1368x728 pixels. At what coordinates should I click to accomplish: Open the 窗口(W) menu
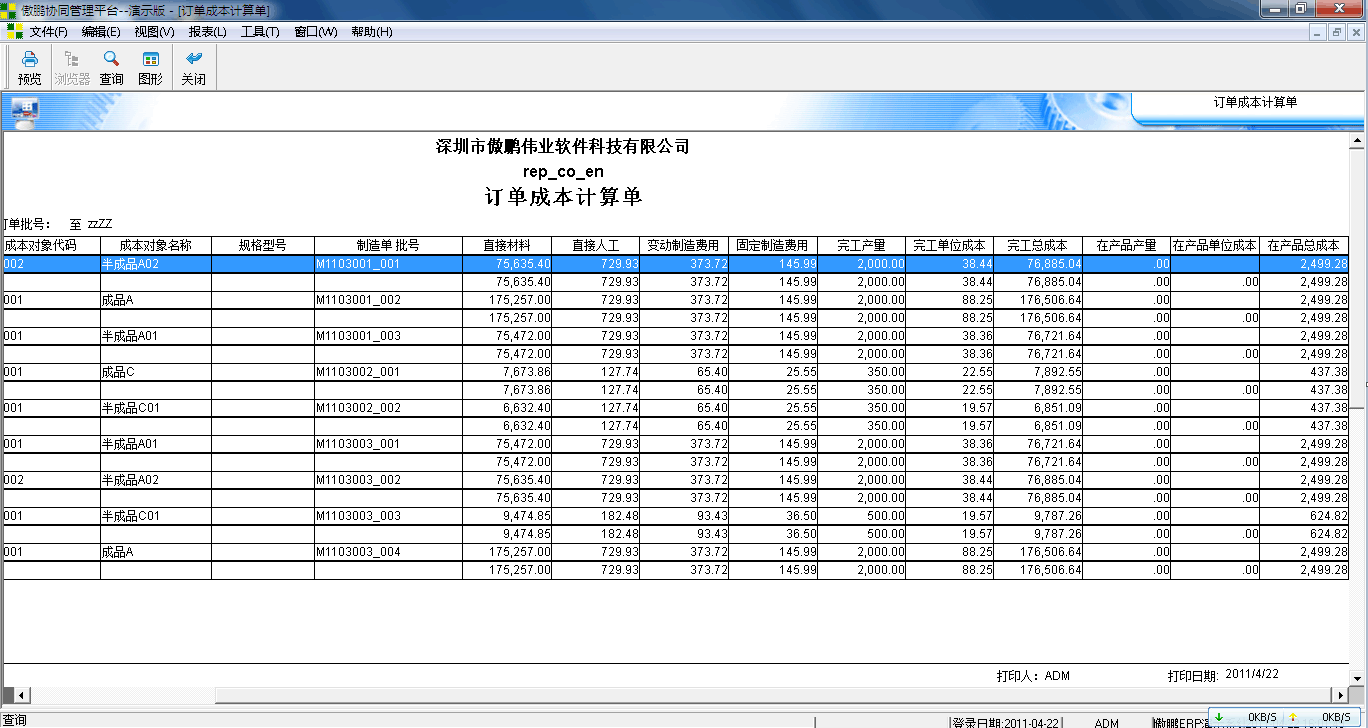click(314, 31)
